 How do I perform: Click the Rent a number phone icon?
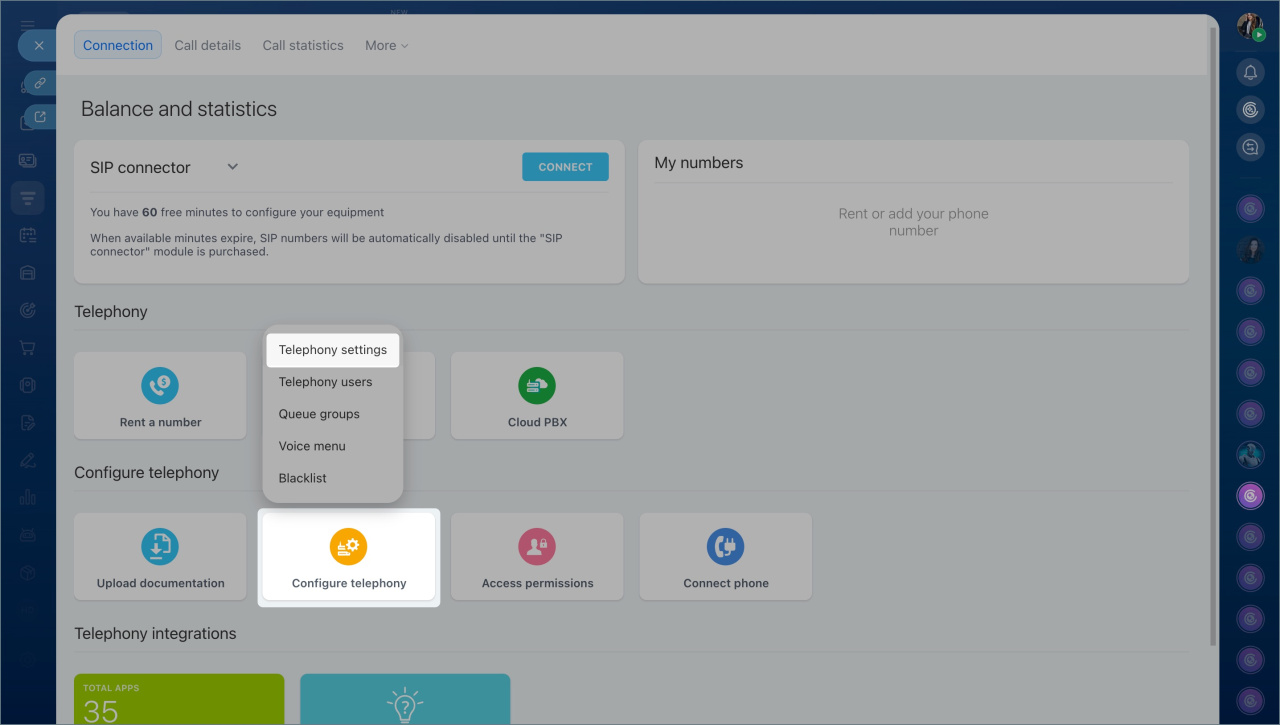click(x=160, y=386)
